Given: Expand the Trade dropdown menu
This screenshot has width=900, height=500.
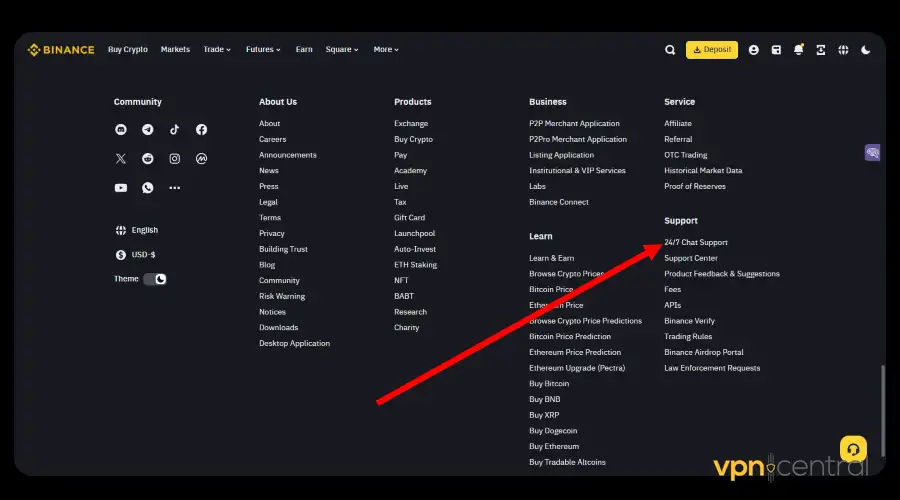Looking at the screenshot, I should (217, 50).
